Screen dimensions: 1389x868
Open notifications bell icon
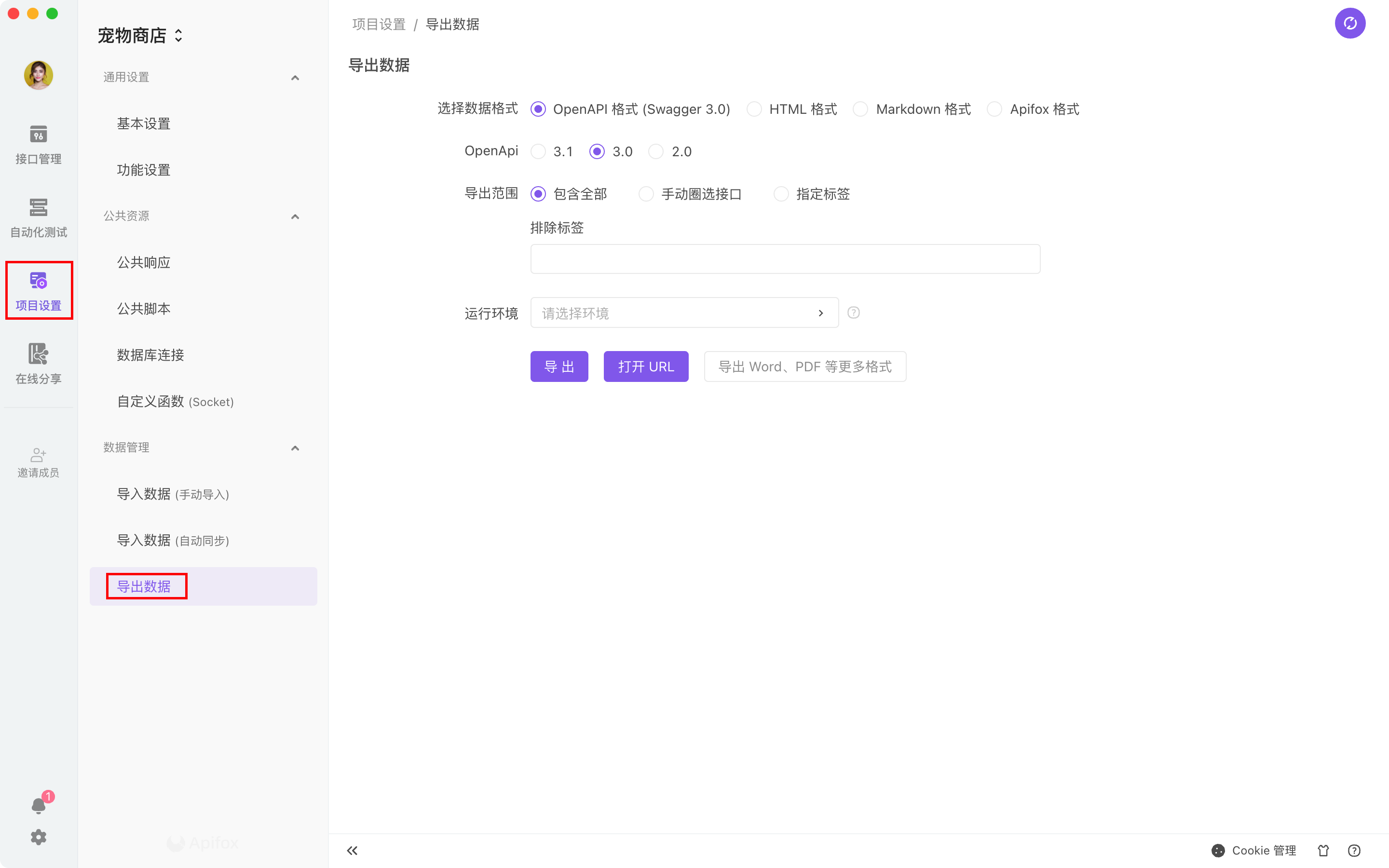coord(38,805)
